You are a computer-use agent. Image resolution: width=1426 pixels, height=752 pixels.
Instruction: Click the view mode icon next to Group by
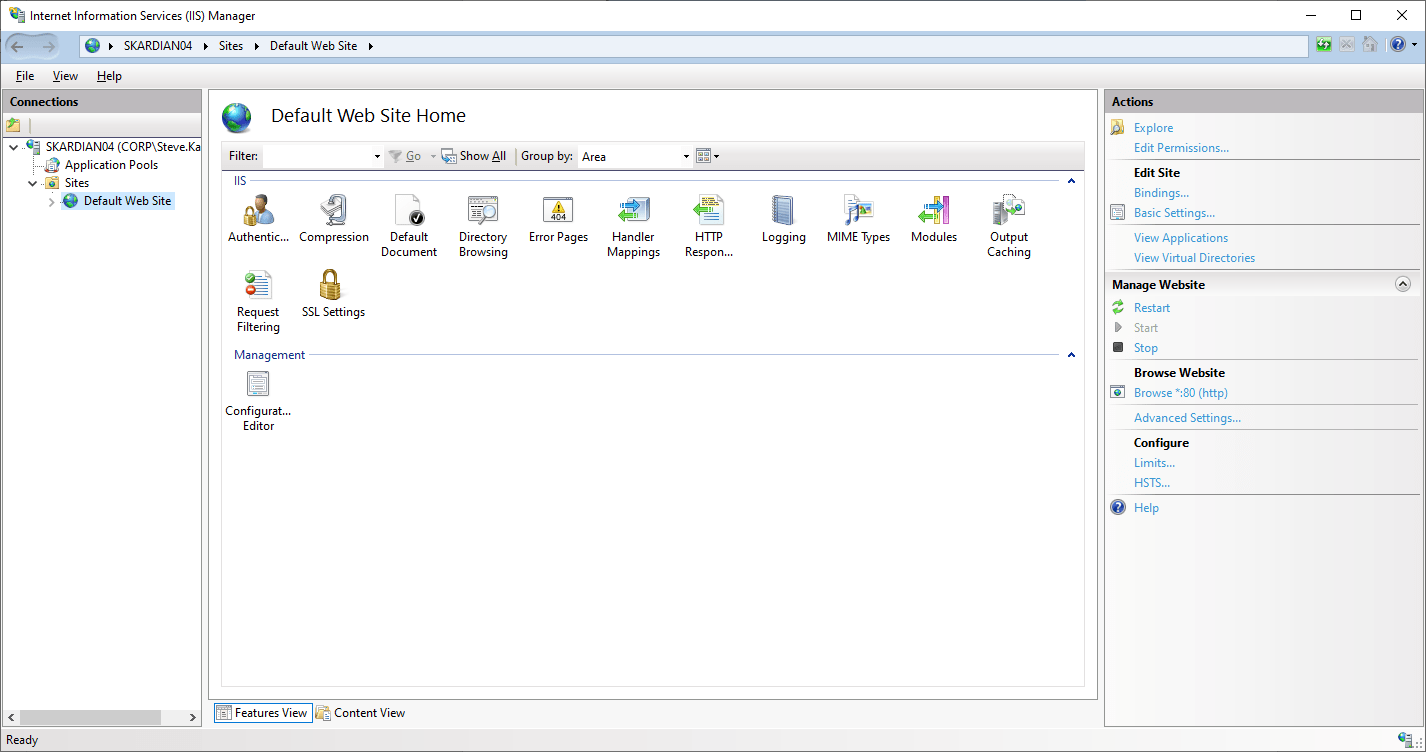(x=702, y=156)
